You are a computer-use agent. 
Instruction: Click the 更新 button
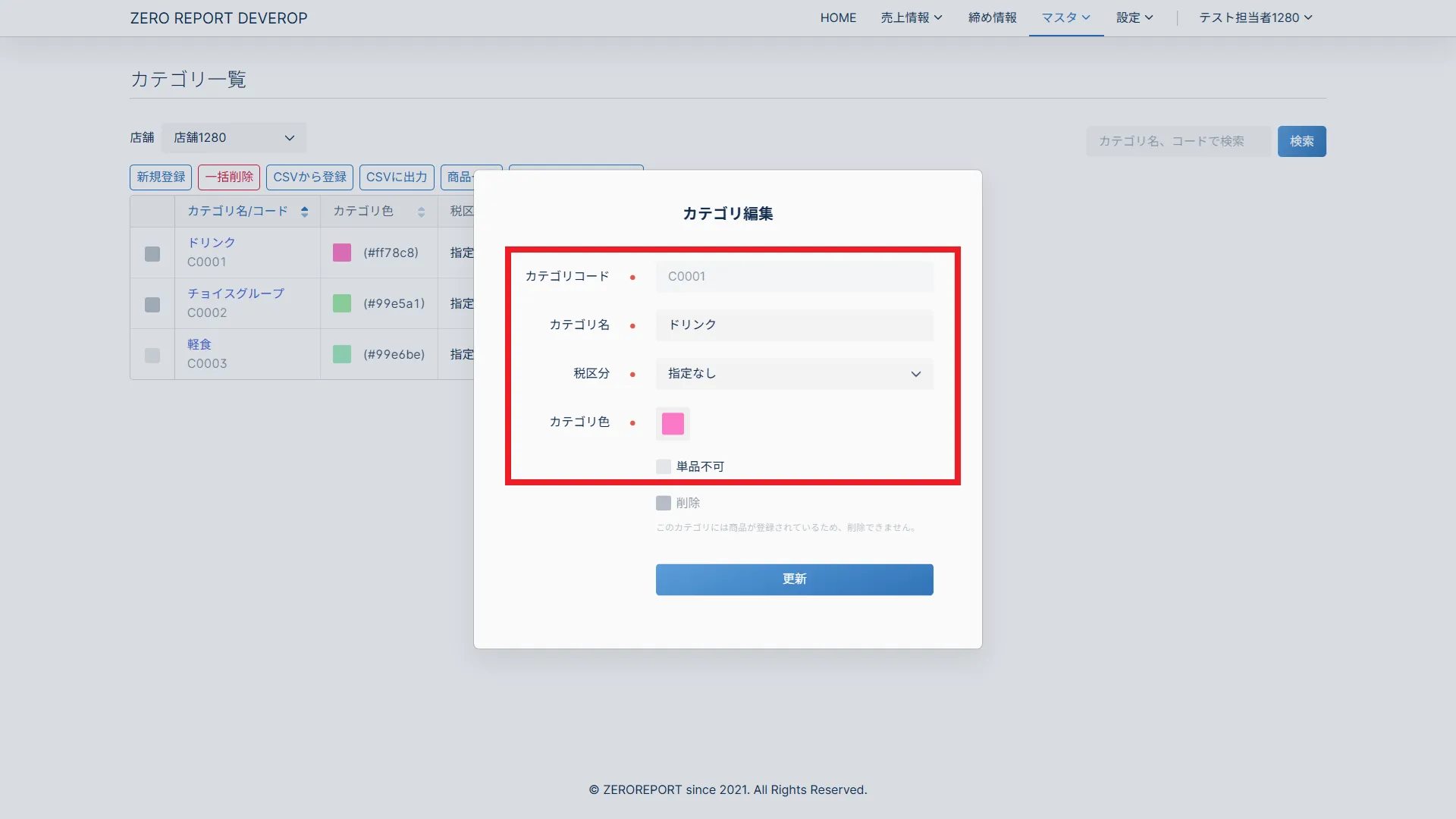[x=794, y=579]
